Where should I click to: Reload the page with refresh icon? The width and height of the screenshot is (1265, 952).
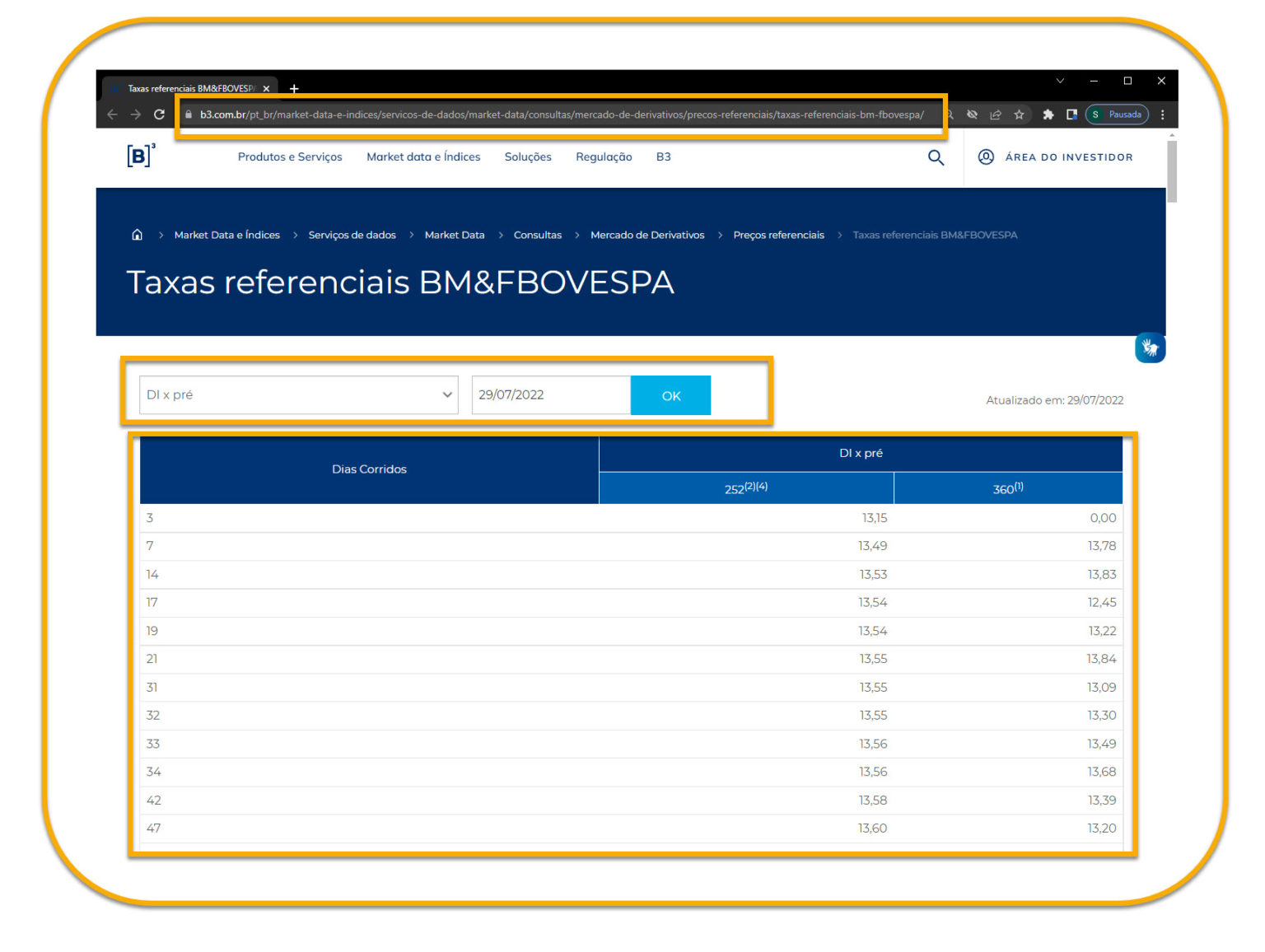[159, 114]
